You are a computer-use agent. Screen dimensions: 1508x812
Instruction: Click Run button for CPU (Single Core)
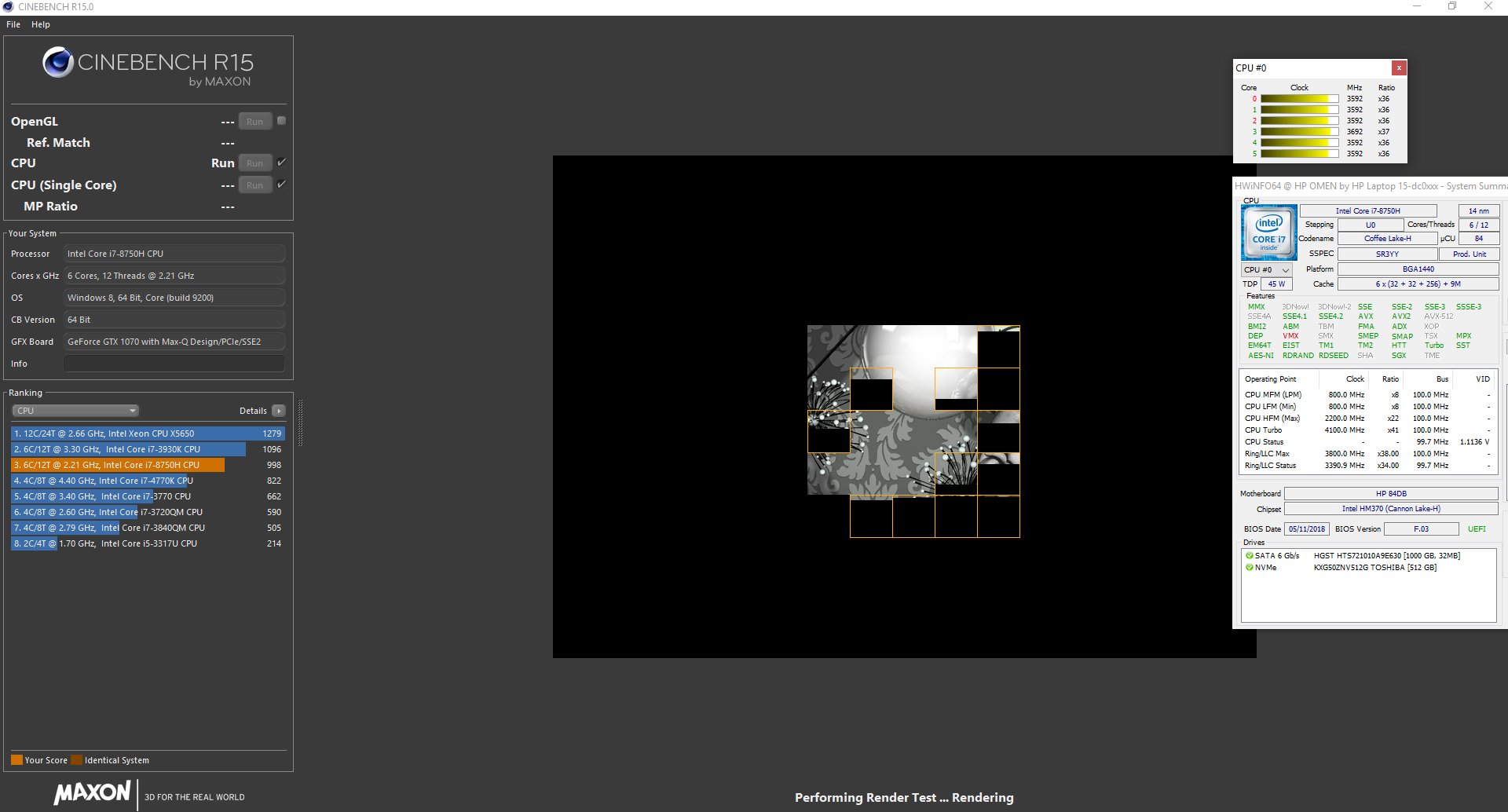(x=254, y=185)
